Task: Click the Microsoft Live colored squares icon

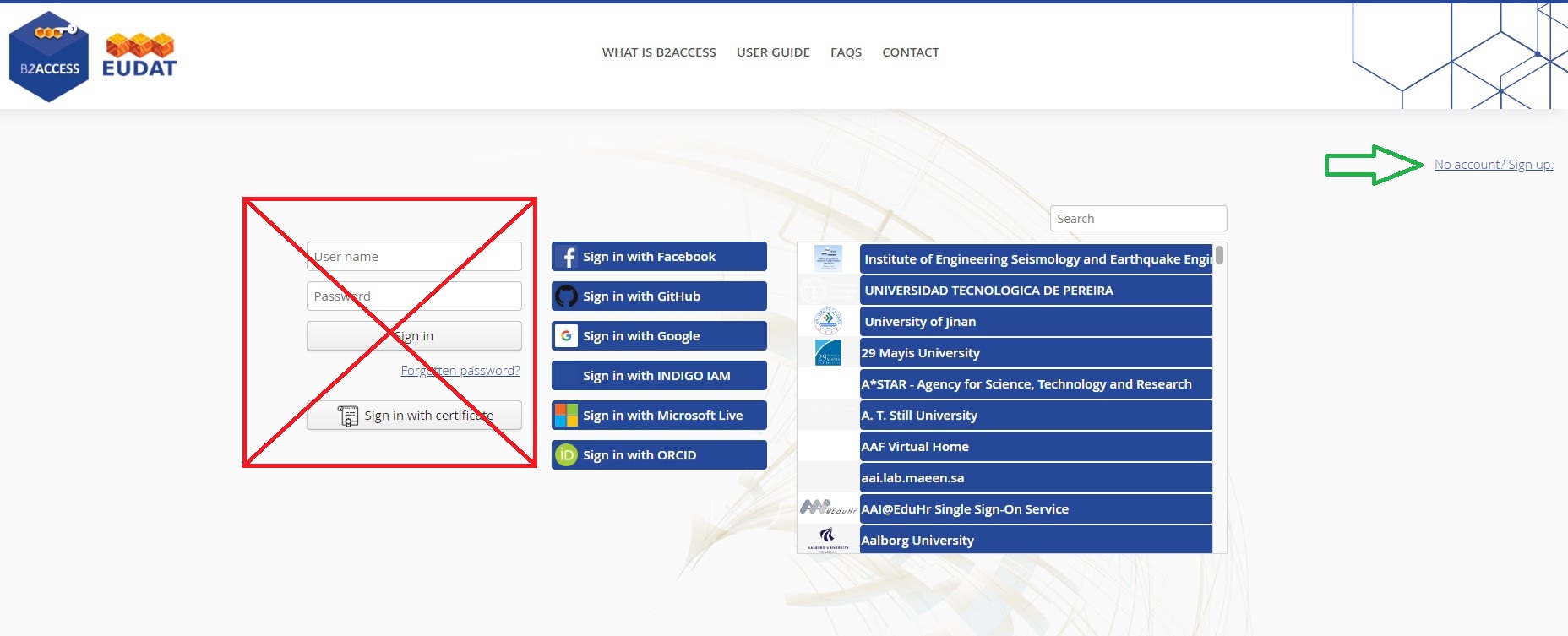Action: pyautogui.click(x=566, y=416)
